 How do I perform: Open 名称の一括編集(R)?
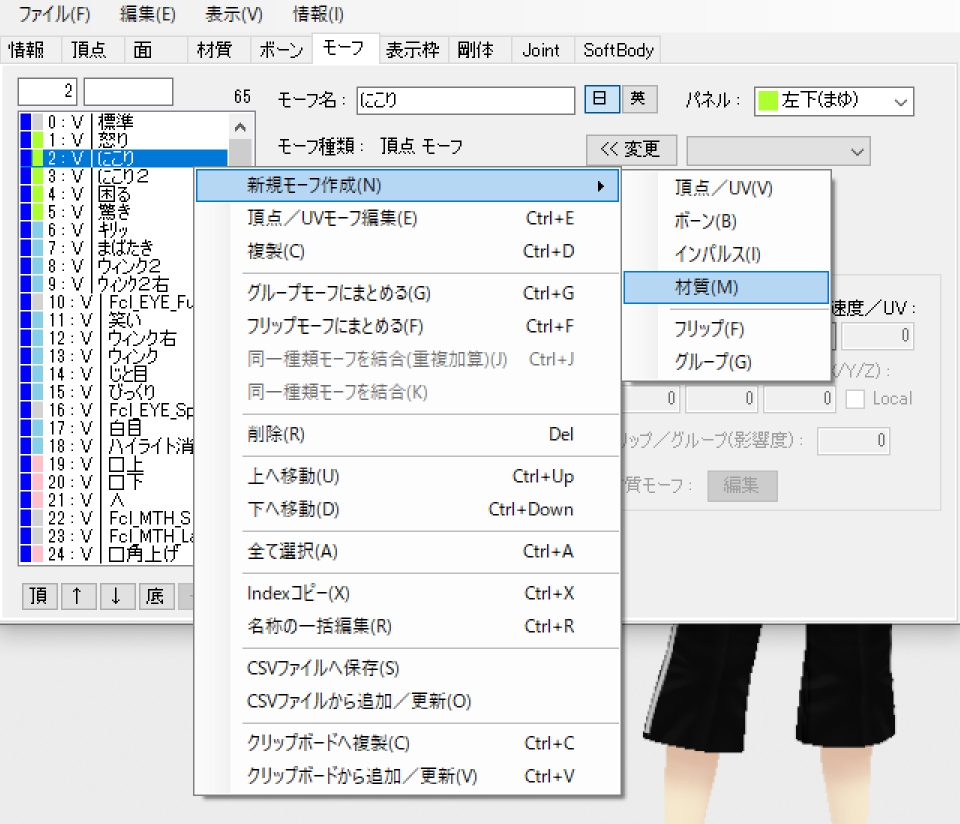[407, 626]
